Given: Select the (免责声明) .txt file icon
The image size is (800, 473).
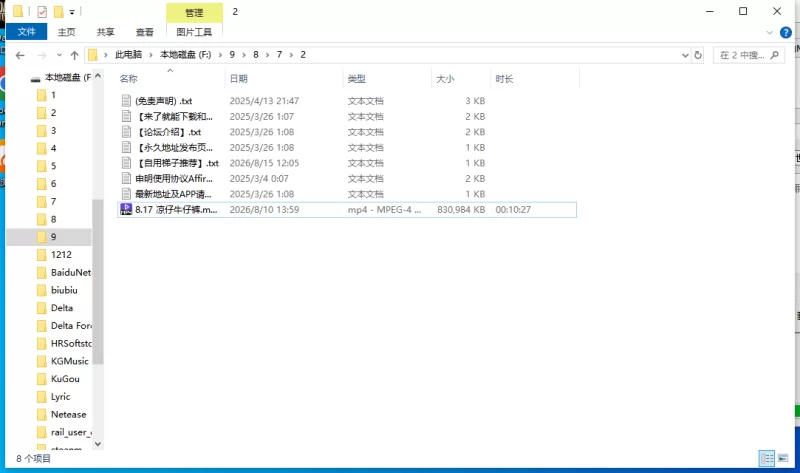Looking at the screenshot, I should tap(126, 101).
